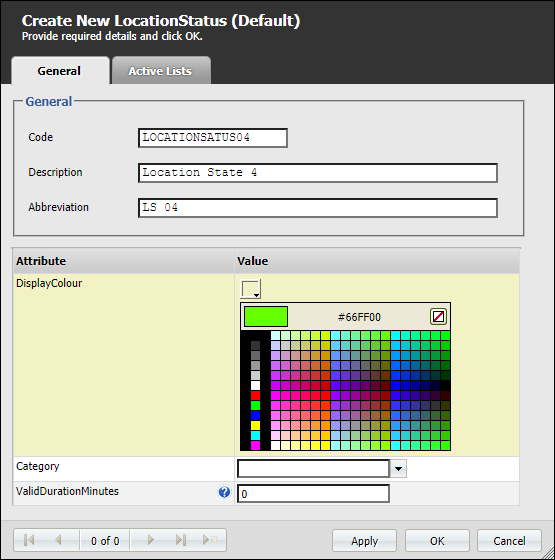Click the Apply button
The width and height of the screenshot is (555, 560).
[x=364, y=541]
